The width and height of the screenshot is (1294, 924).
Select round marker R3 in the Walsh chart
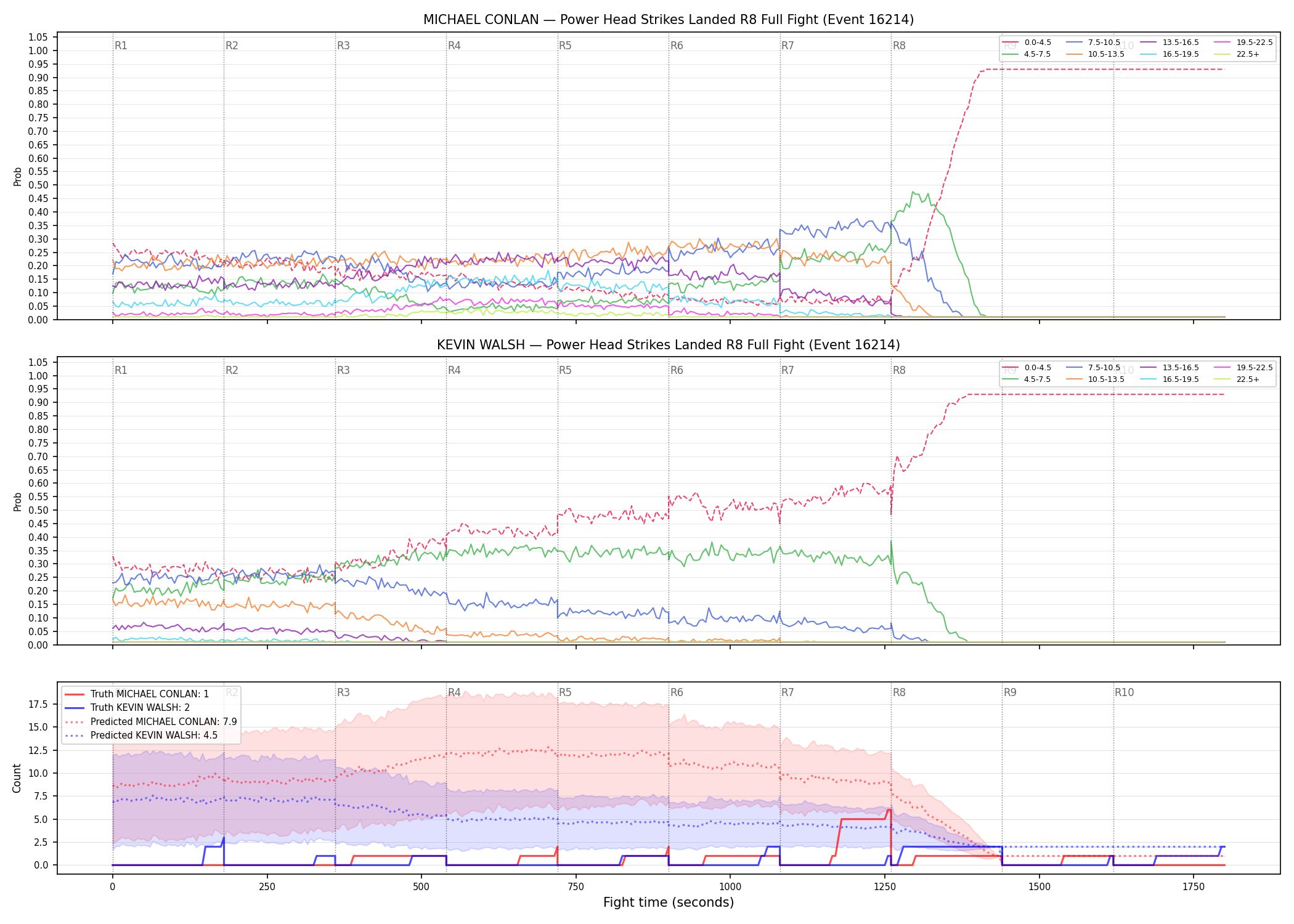[343, 370]
